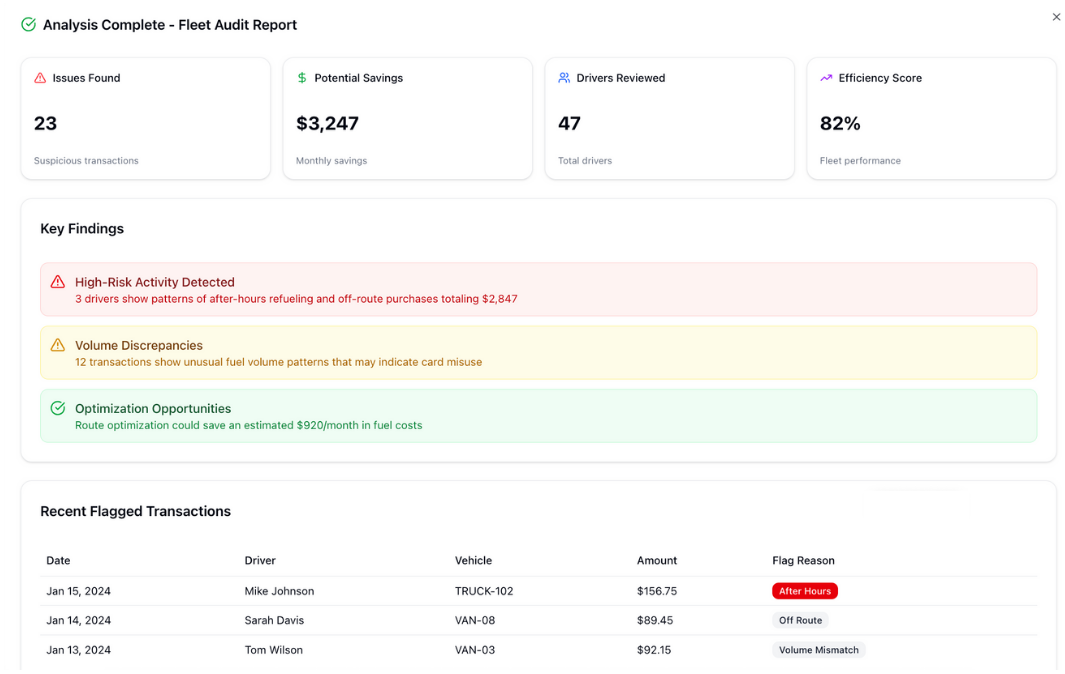
Task: Click the After Hours flag badge
Action: pyautogui.click(x=805, y=590)
